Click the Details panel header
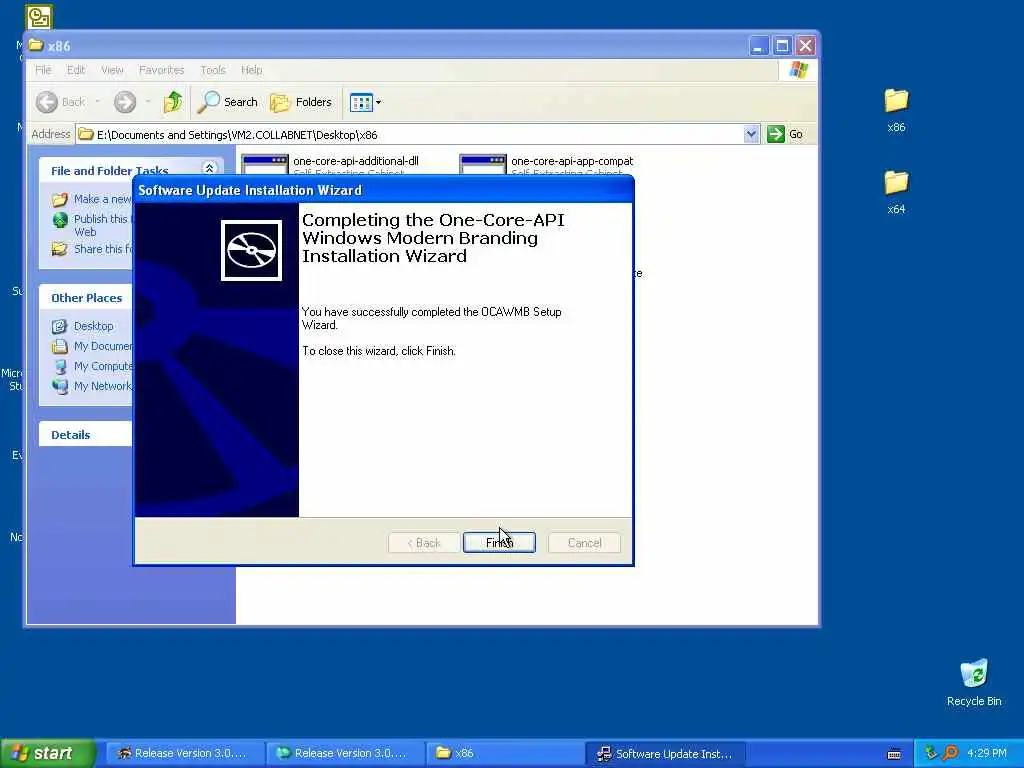Viewport: 1024px width, 768px height. click(x=86, y=435)
